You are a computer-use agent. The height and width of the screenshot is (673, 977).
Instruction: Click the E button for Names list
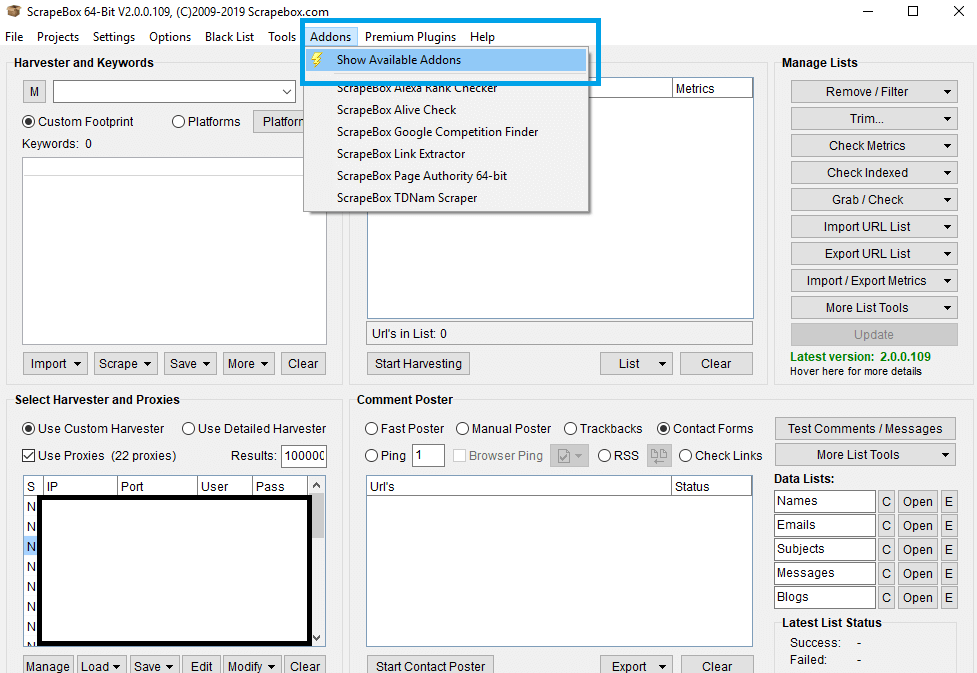[x=948, y=502]
